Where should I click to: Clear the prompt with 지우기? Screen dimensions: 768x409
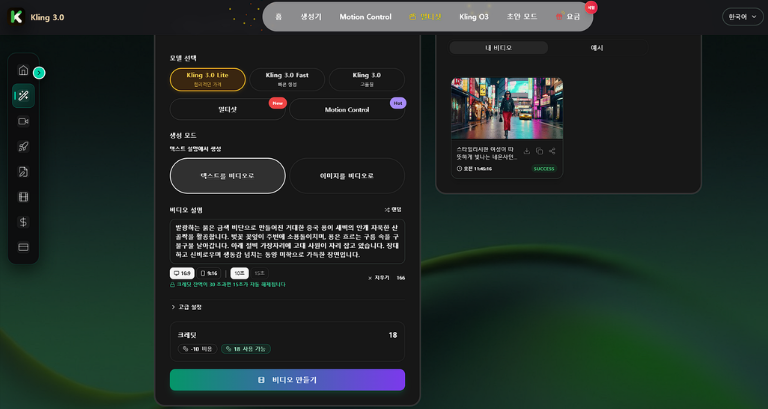coord(379,278)
